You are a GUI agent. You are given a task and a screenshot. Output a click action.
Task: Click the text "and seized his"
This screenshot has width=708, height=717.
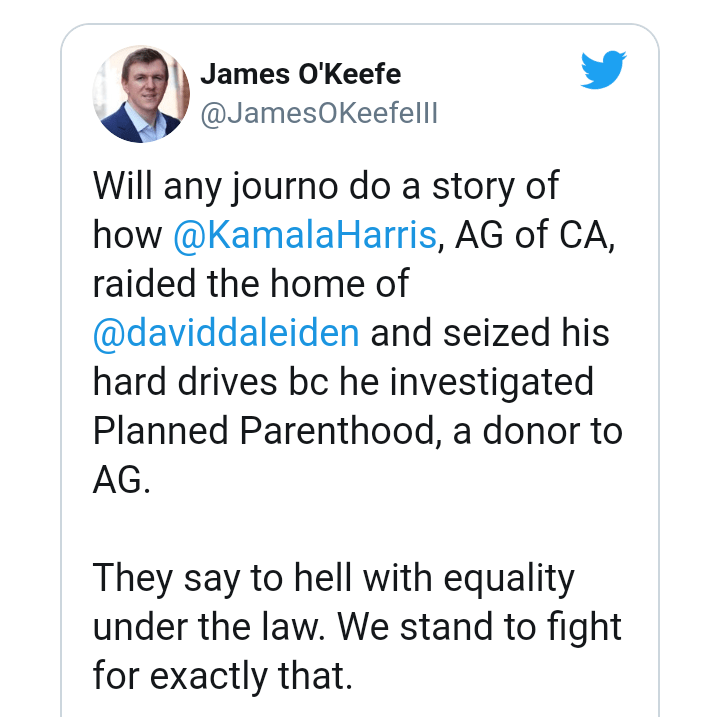pos(490,332)
